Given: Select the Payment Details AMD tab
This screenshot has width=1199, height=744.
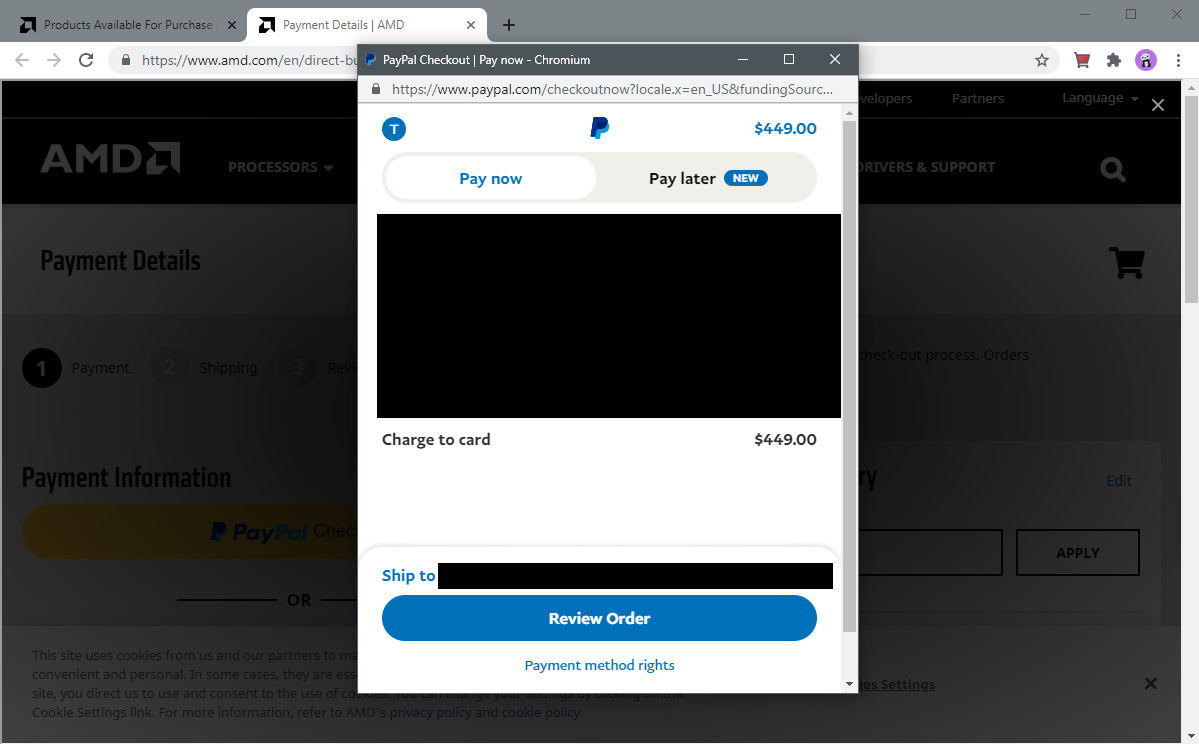Looking at the screenshot, I should 367,25.
